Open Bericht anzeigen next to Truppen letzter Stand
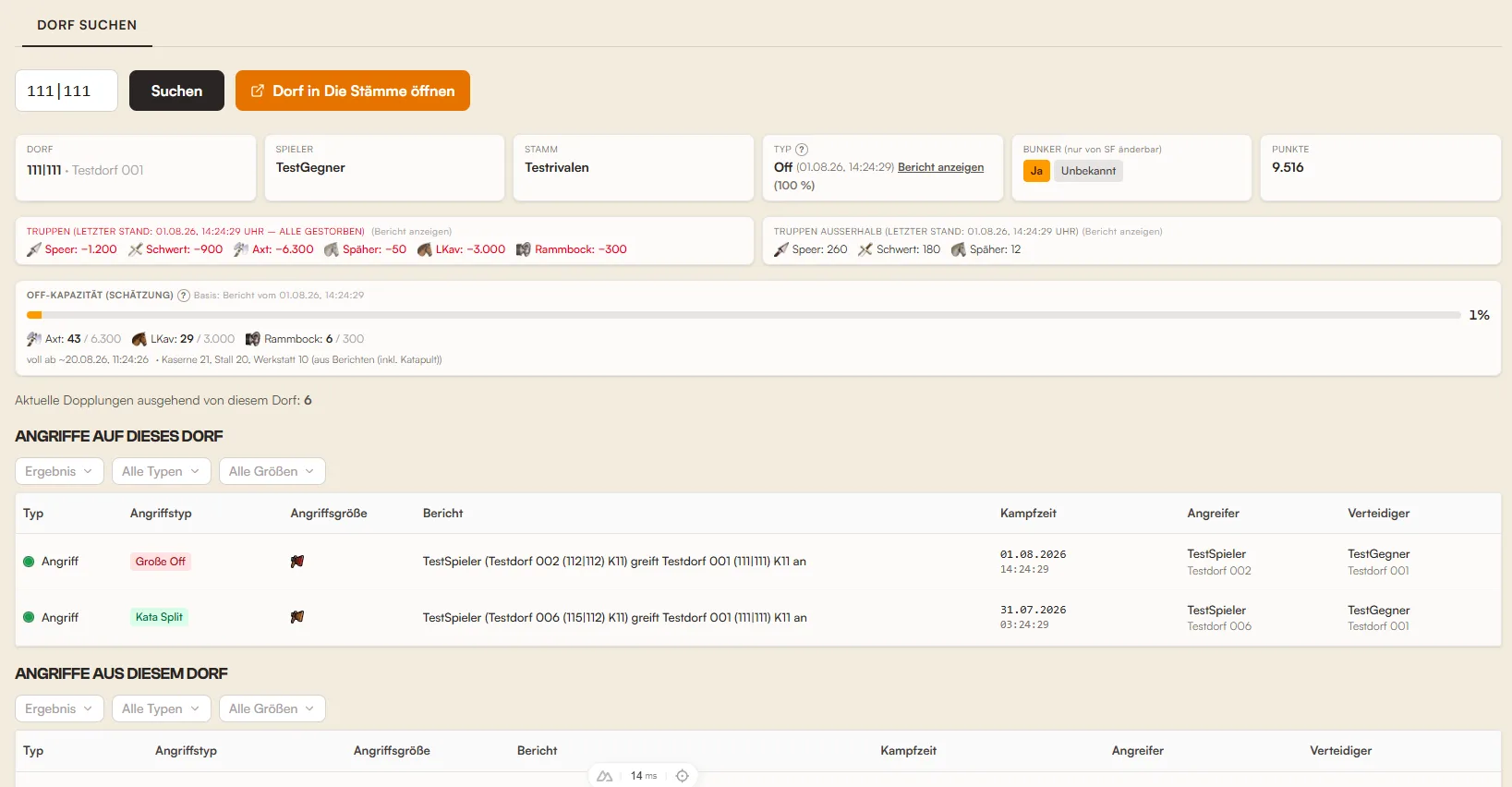 [412, 232]
